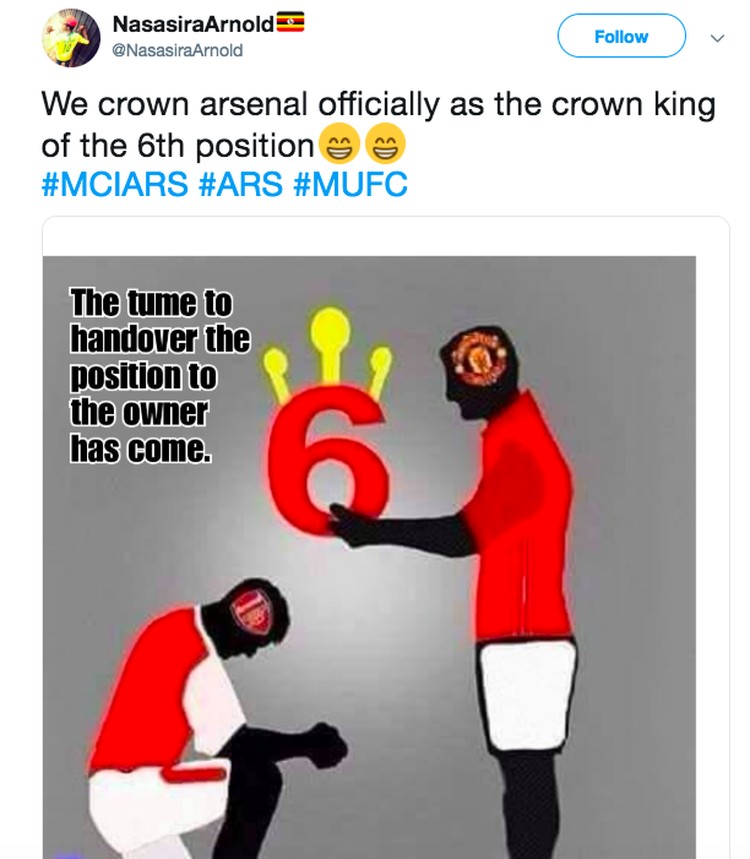Click the kneeling player figure
The width and height of the screenshot is (750, 859).
[216, 718]
